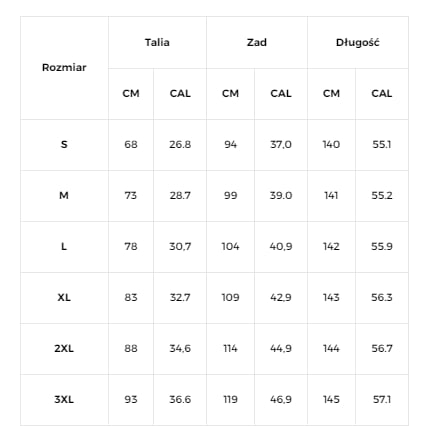This screenshot has width=442, height=426.
Task: Click the 55.9 length inch value
Action: click(x=382, y=246)
